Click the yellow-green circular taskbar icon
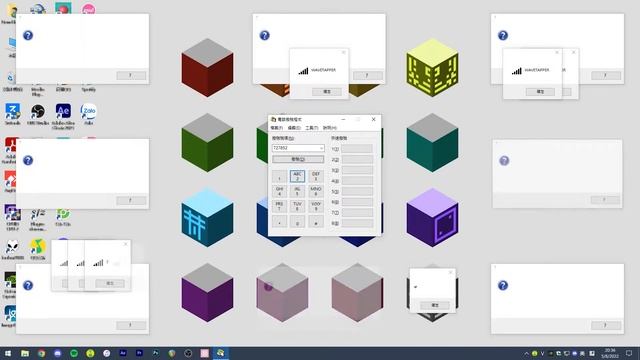The image size is (640, 360). [90, 353]
